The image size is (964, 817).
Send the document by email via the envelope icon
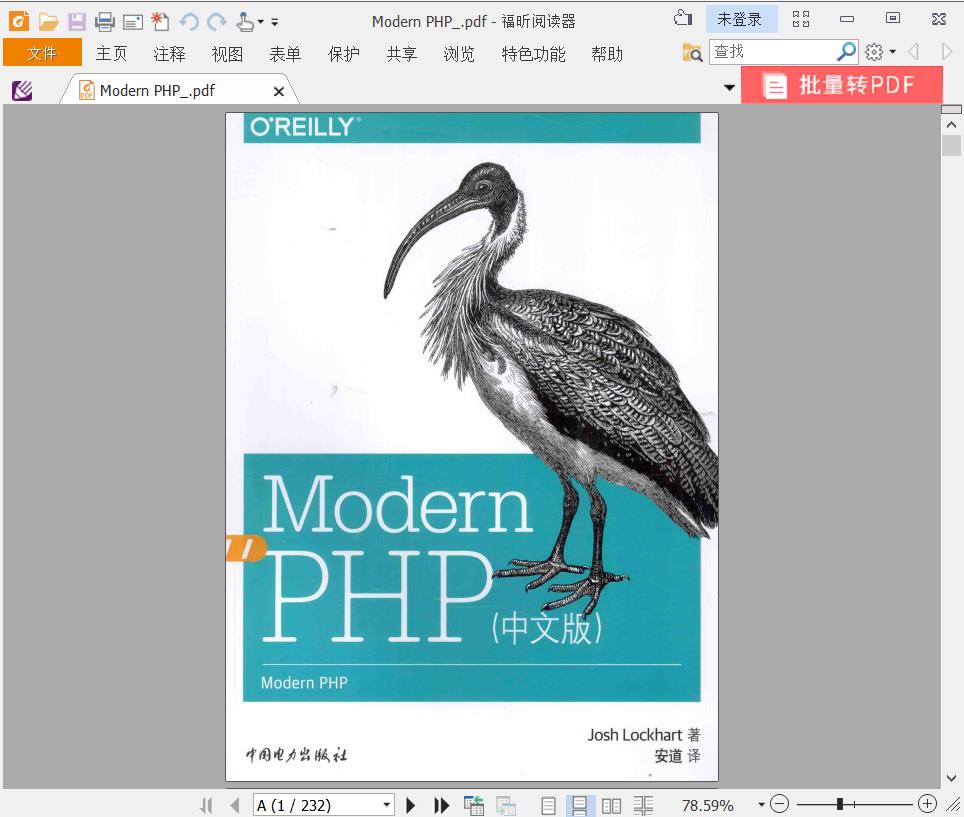[x=133, y=23]
